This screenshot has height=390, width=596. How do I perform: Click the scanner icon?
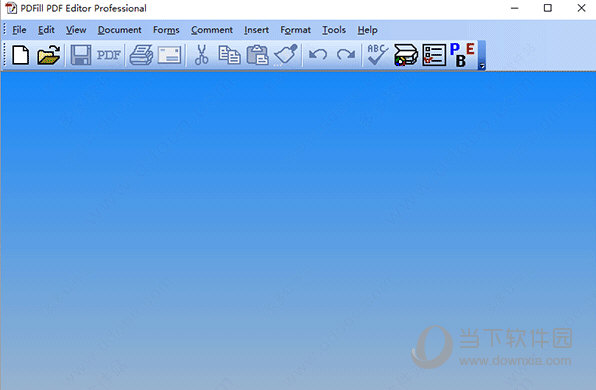[x=406, y=55]
